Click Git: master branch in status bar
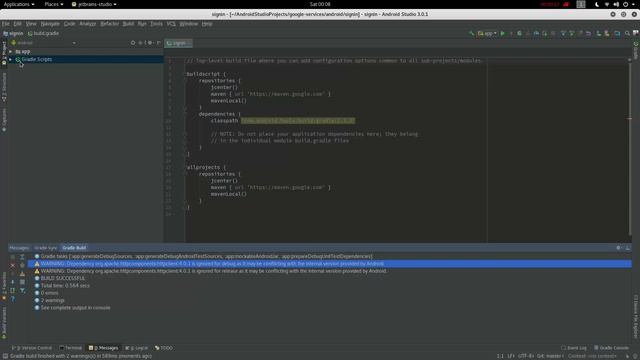This screenshot has height=360, width=640. (550, 356)
